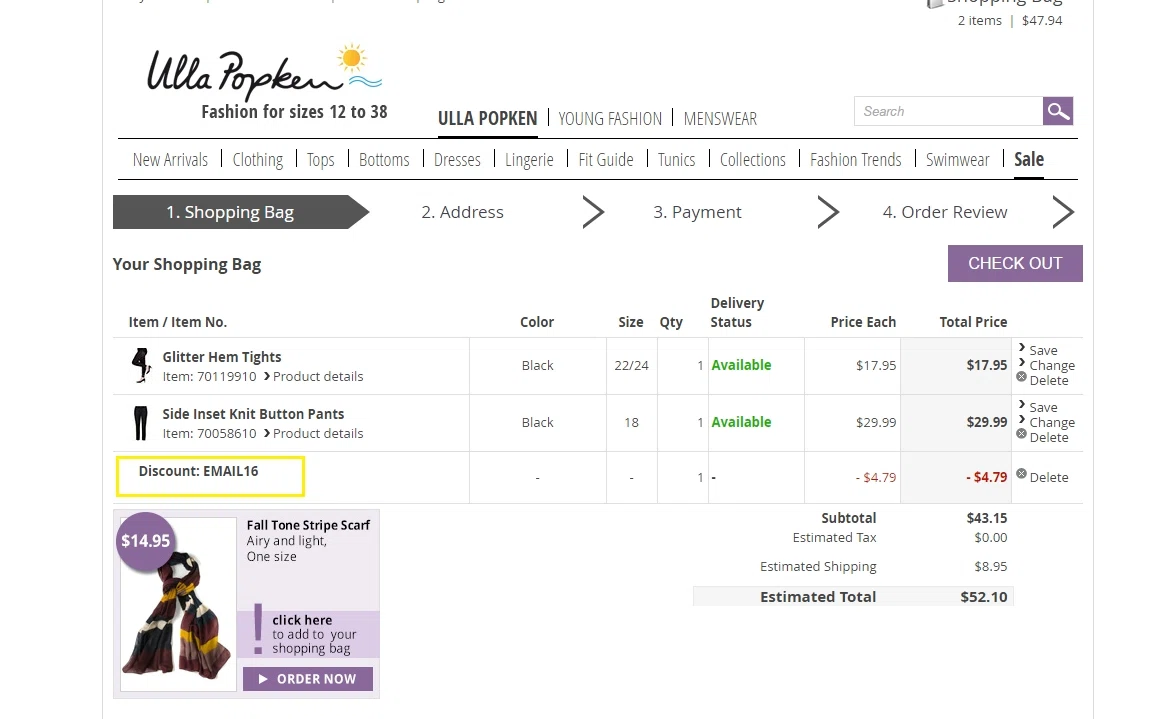Screen dimensions: 1169x719
Task: Go to the 2. Address step
Action: [x=462, y=213]
